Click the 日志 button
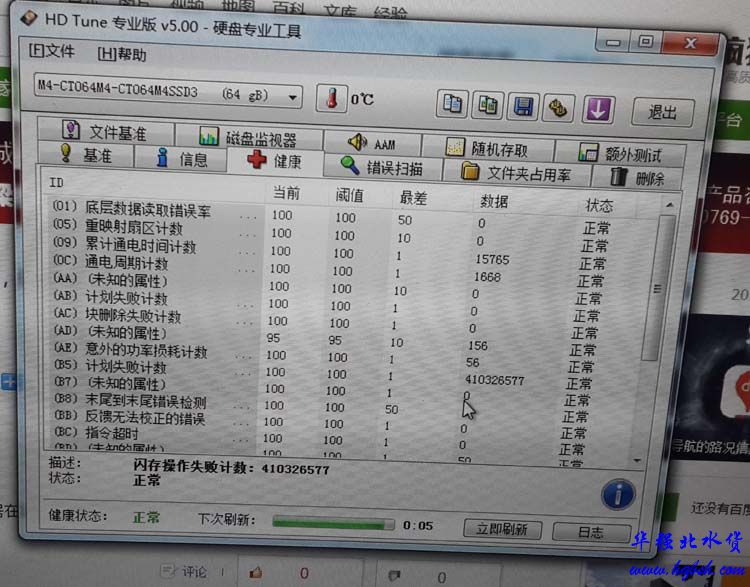 click(591, 532)
